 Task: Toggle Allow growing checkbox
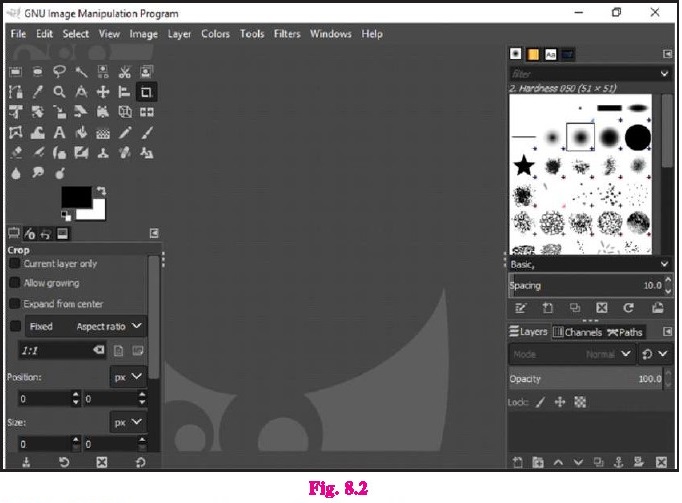14,283
